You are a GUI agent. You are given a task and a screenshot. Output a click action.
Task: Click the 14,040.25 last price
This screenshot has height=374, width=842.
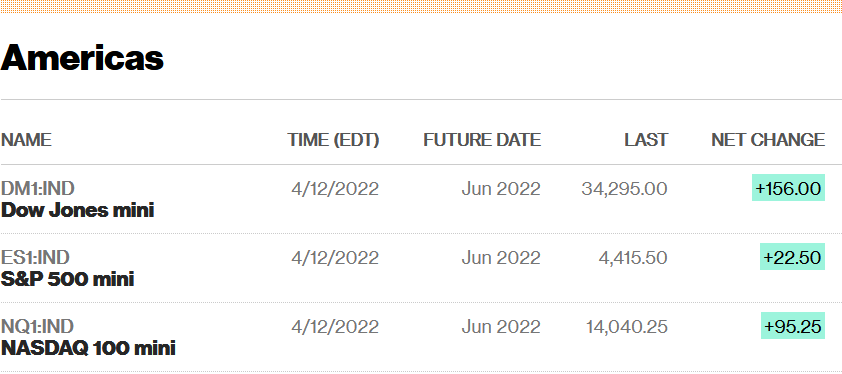(x=627, y=326)
